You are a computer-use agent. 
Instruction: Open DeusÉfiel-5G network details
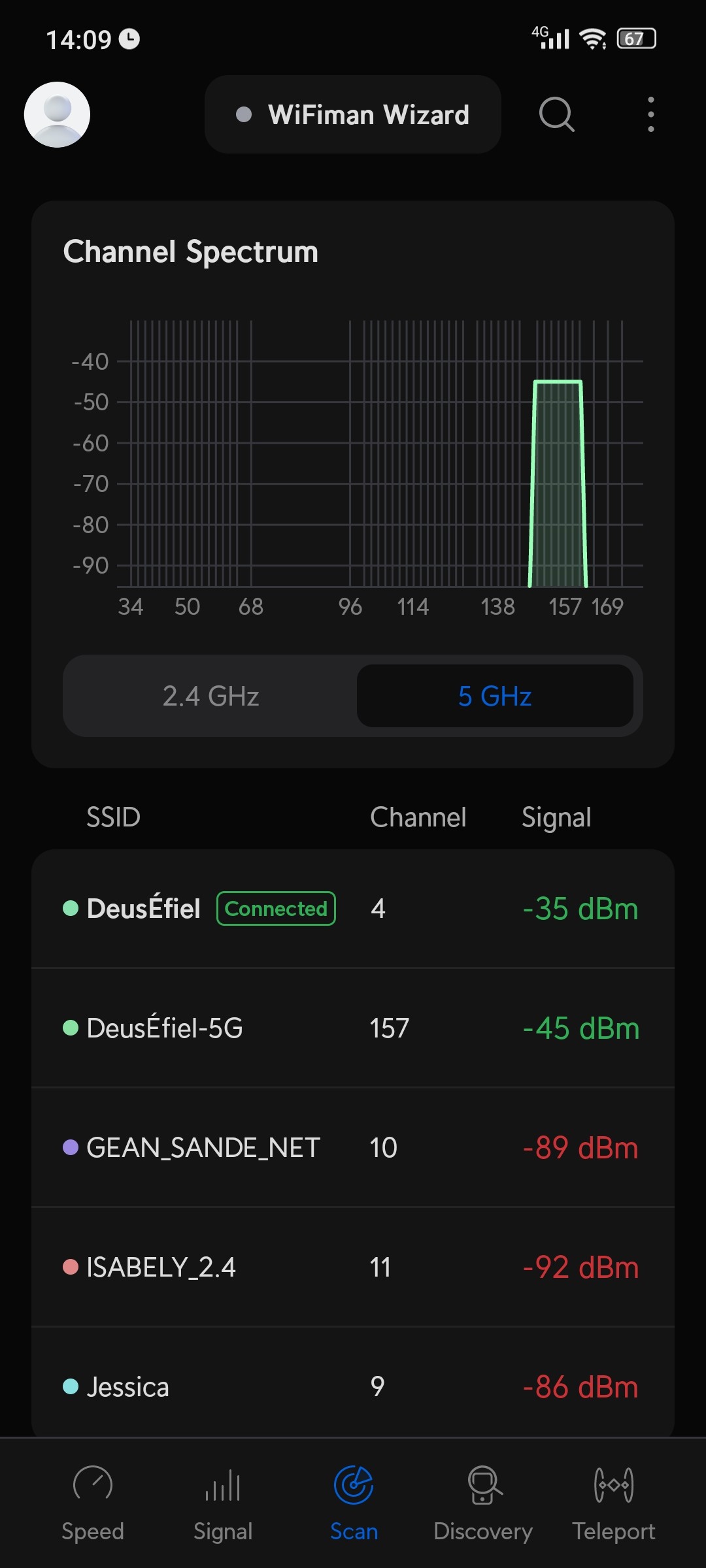(x=353, y=1028)
